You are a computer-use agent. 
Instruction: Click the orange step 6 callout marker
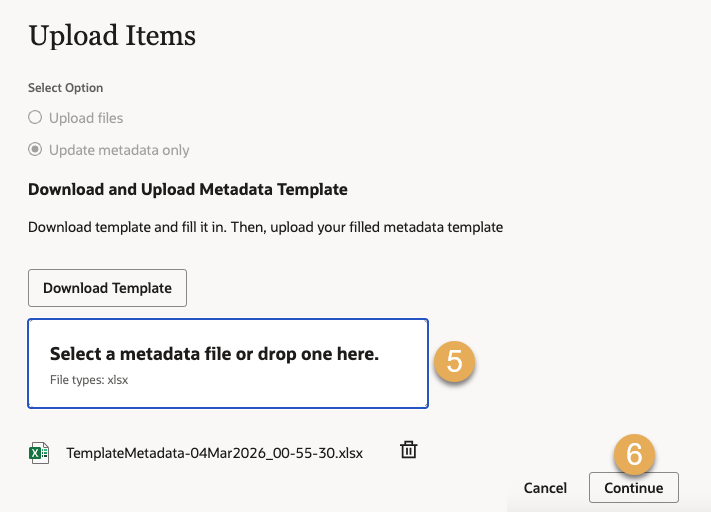633,455
